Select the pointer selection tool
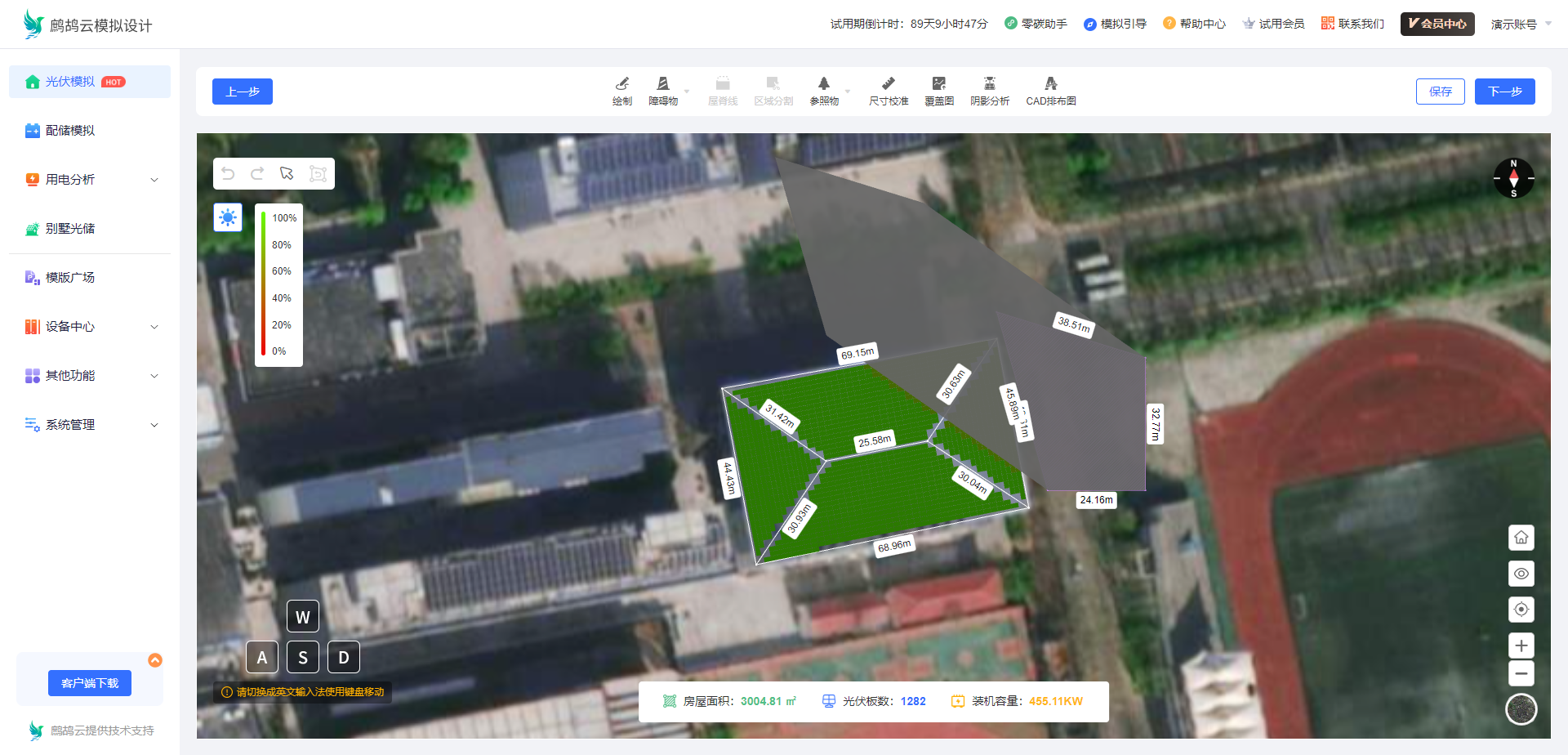1568x755 pixels. (x=287, y=173)
